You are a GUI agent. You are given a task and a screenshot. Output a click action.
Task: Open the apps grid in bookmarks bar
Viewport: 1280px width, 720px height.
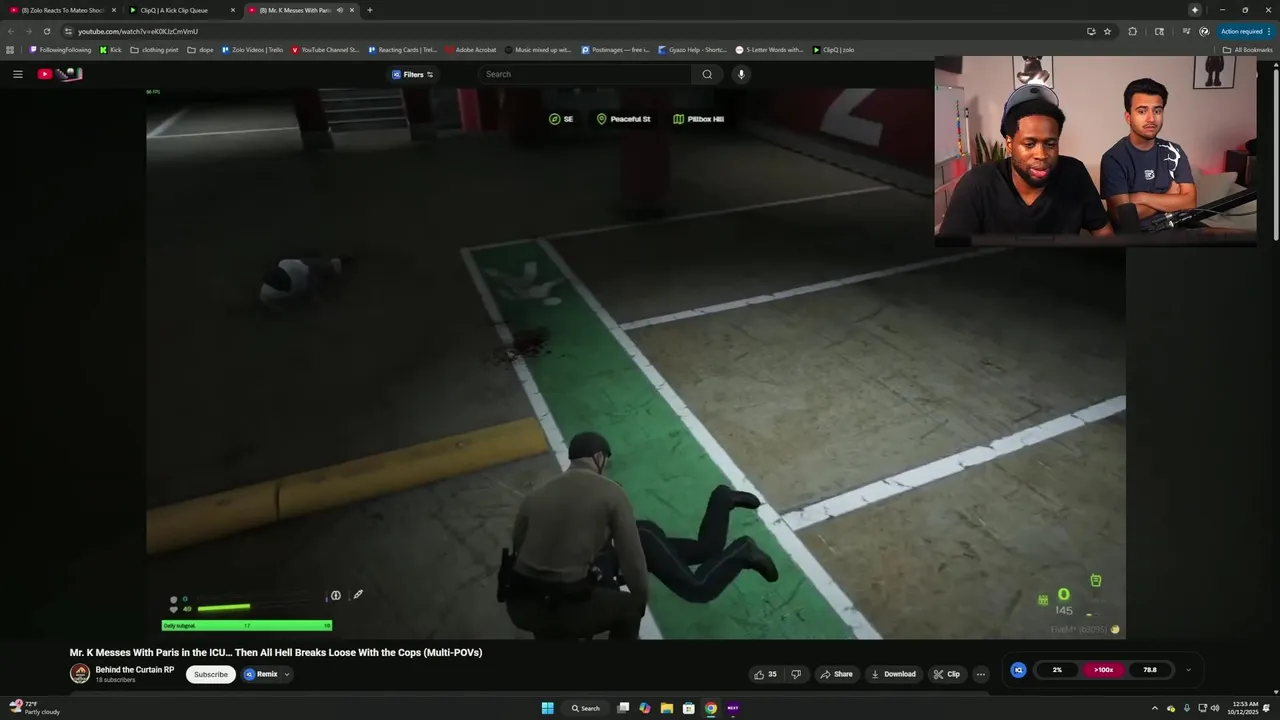coord(11,49)
